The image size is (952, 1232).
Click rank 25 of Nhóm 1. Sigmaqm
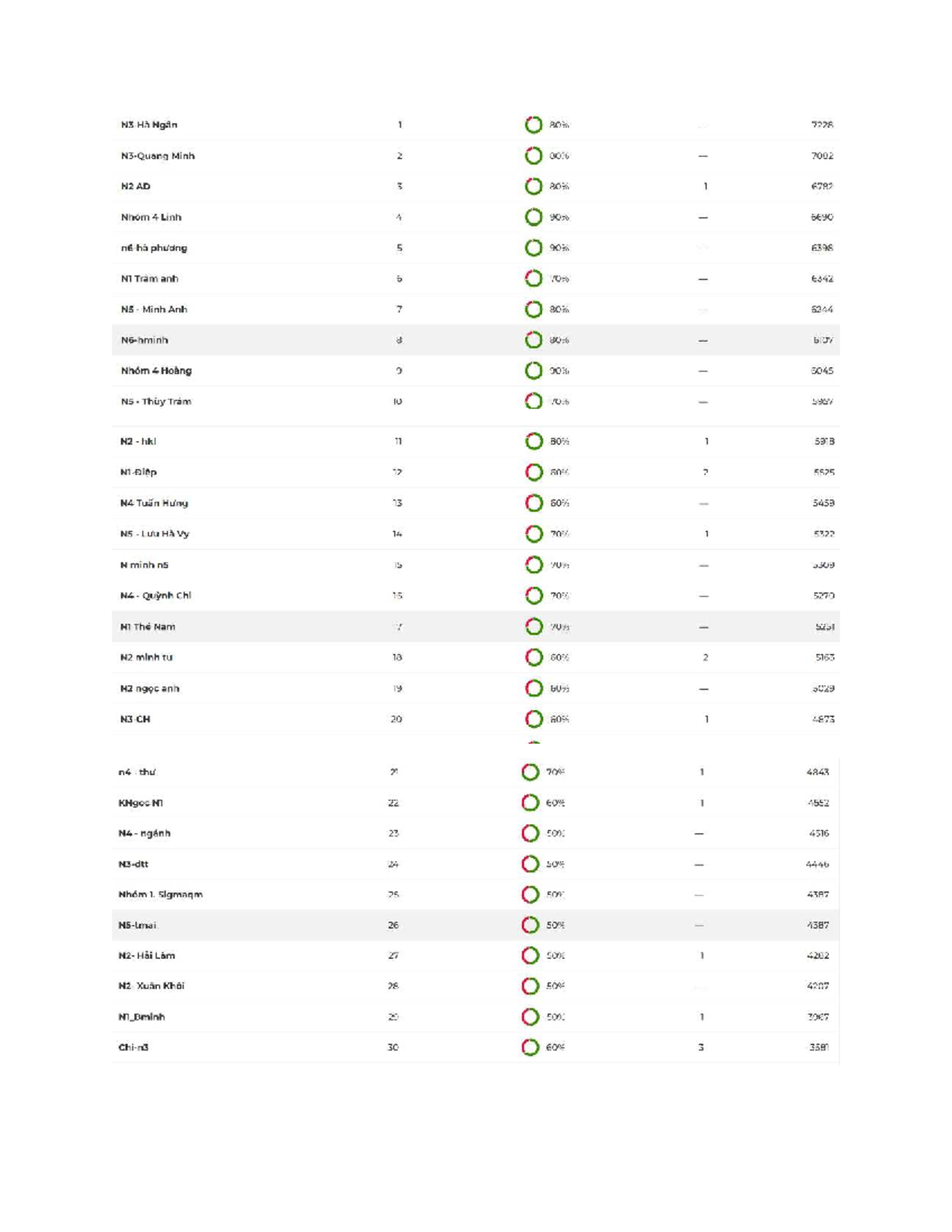click(x=393, y=895)
